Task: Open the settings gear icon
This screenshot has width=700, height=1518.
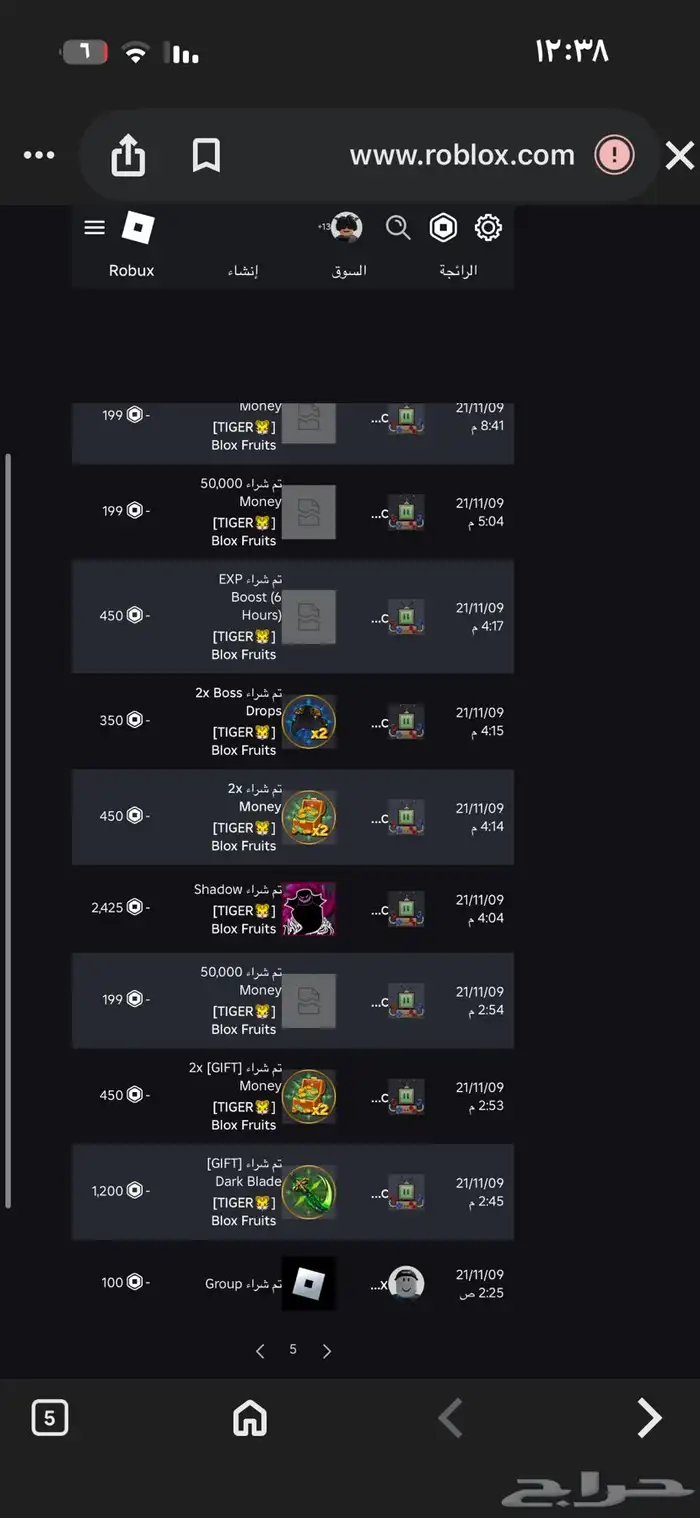Action: click(488, 228)
